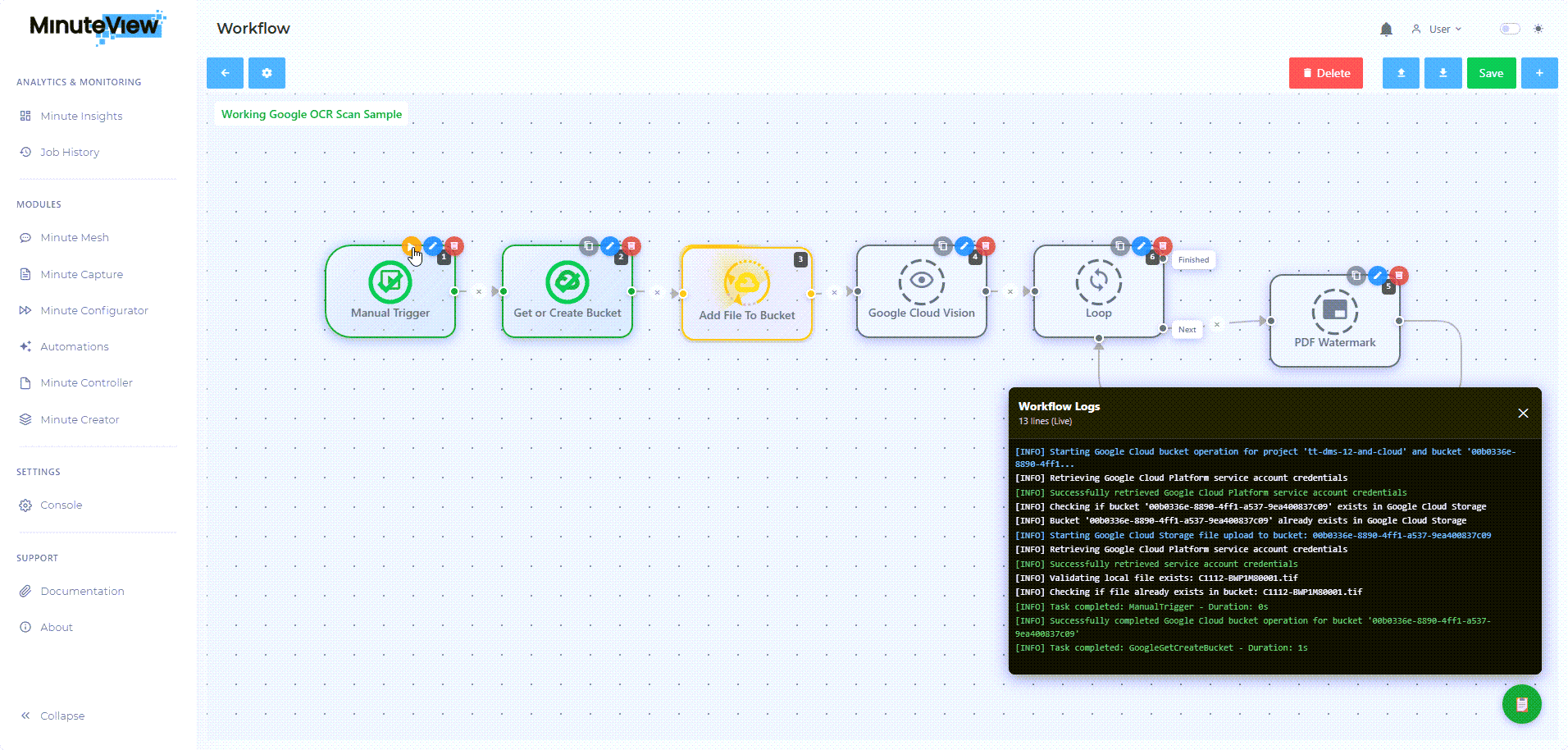Run the Manual Trigger node

[413, 246]
